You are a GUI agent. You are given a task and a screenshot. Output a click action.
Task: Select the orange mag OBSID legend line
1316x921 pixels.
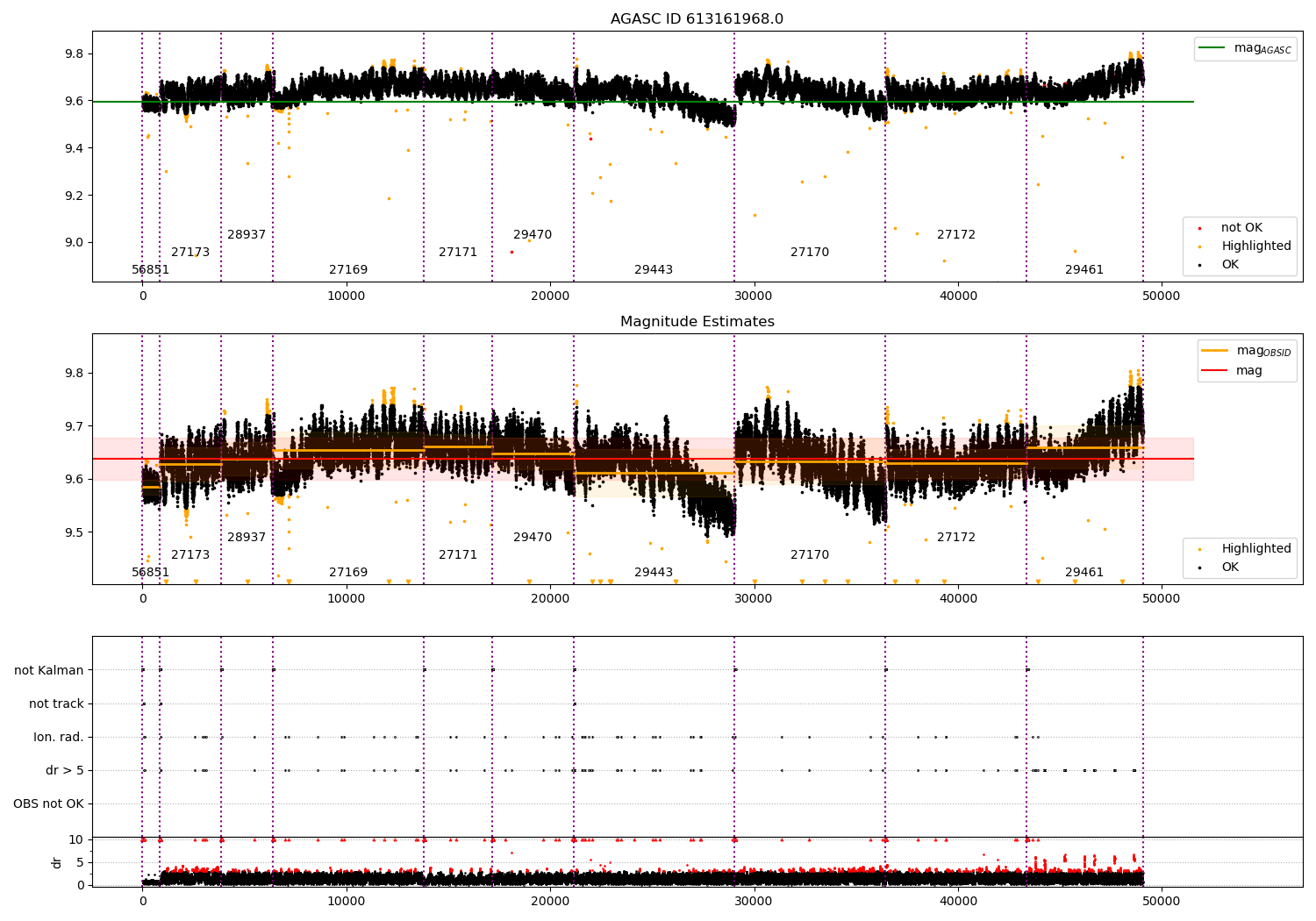[1214, 351]
